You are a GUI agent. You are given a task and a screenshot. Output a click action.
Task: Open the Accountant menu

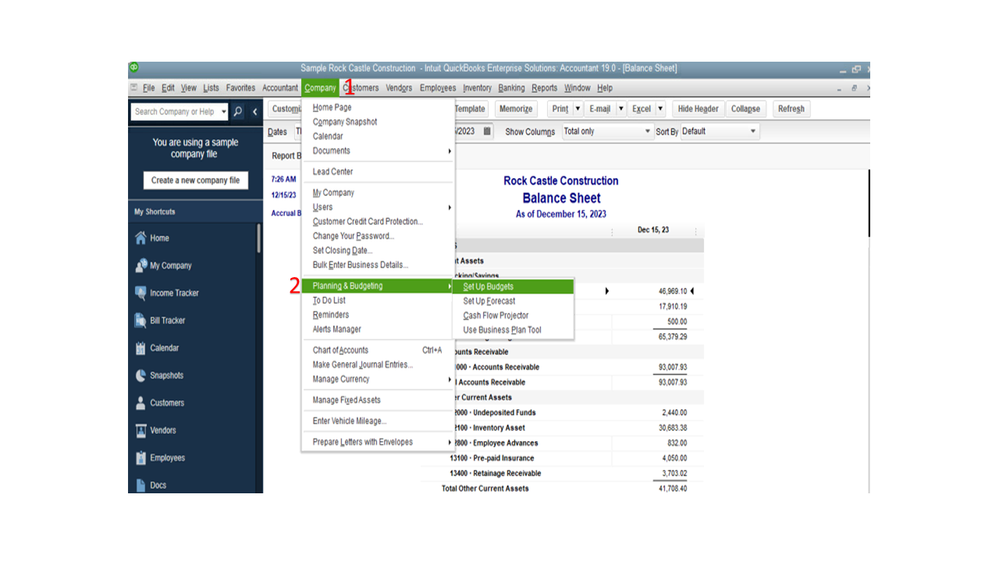(280, 88)
